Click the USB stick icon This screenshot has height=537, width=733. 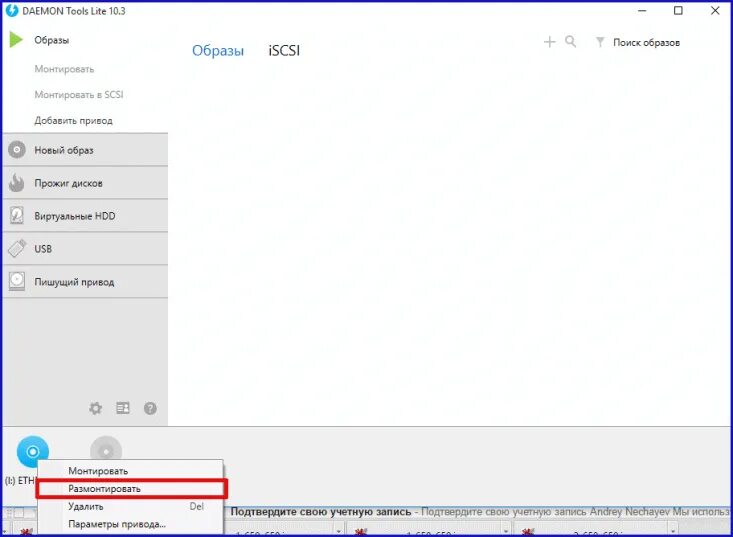[17, 248]
